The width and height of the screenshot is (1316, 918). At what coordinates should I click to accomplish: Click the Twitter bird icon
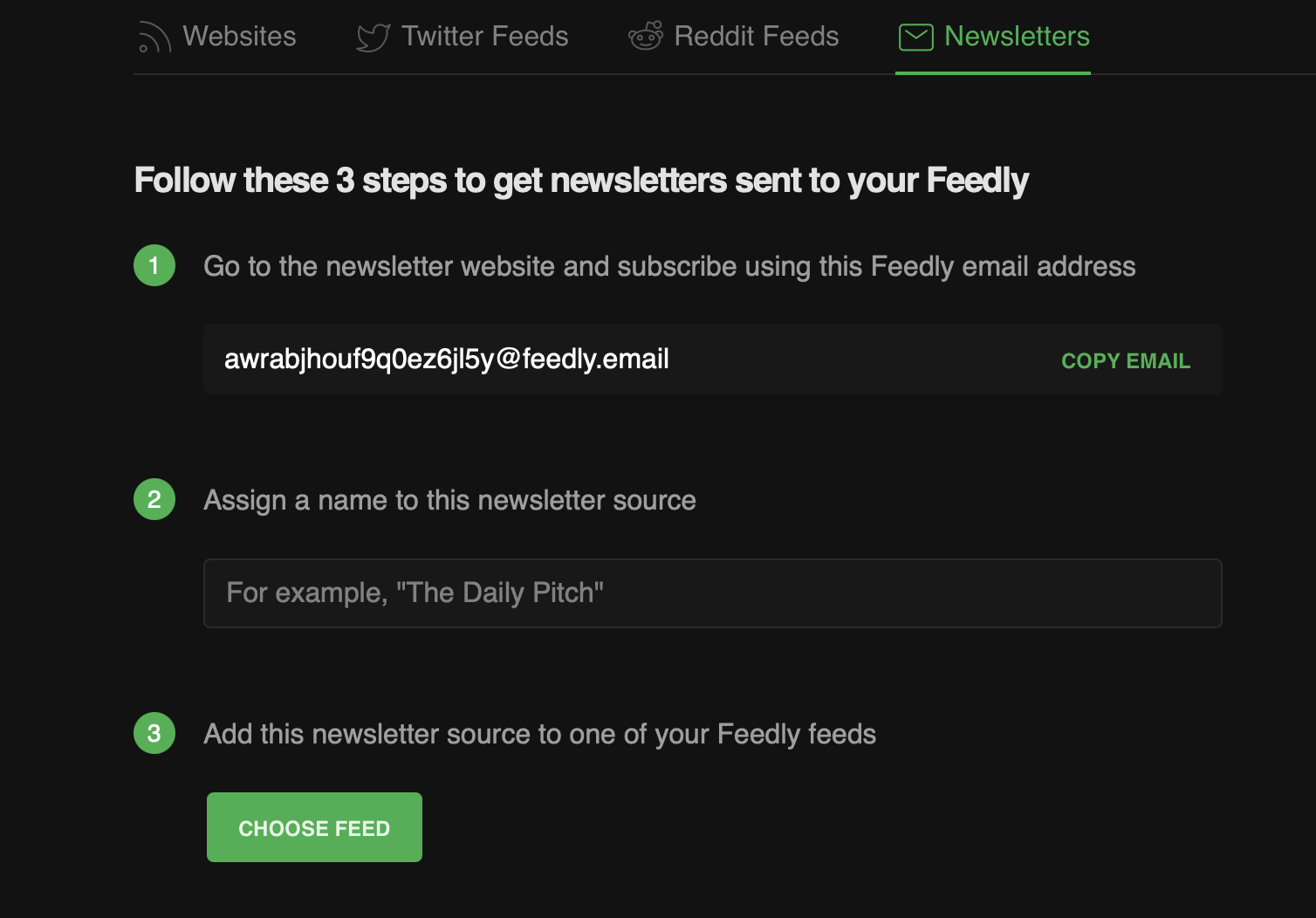click(x=374, y=37)
